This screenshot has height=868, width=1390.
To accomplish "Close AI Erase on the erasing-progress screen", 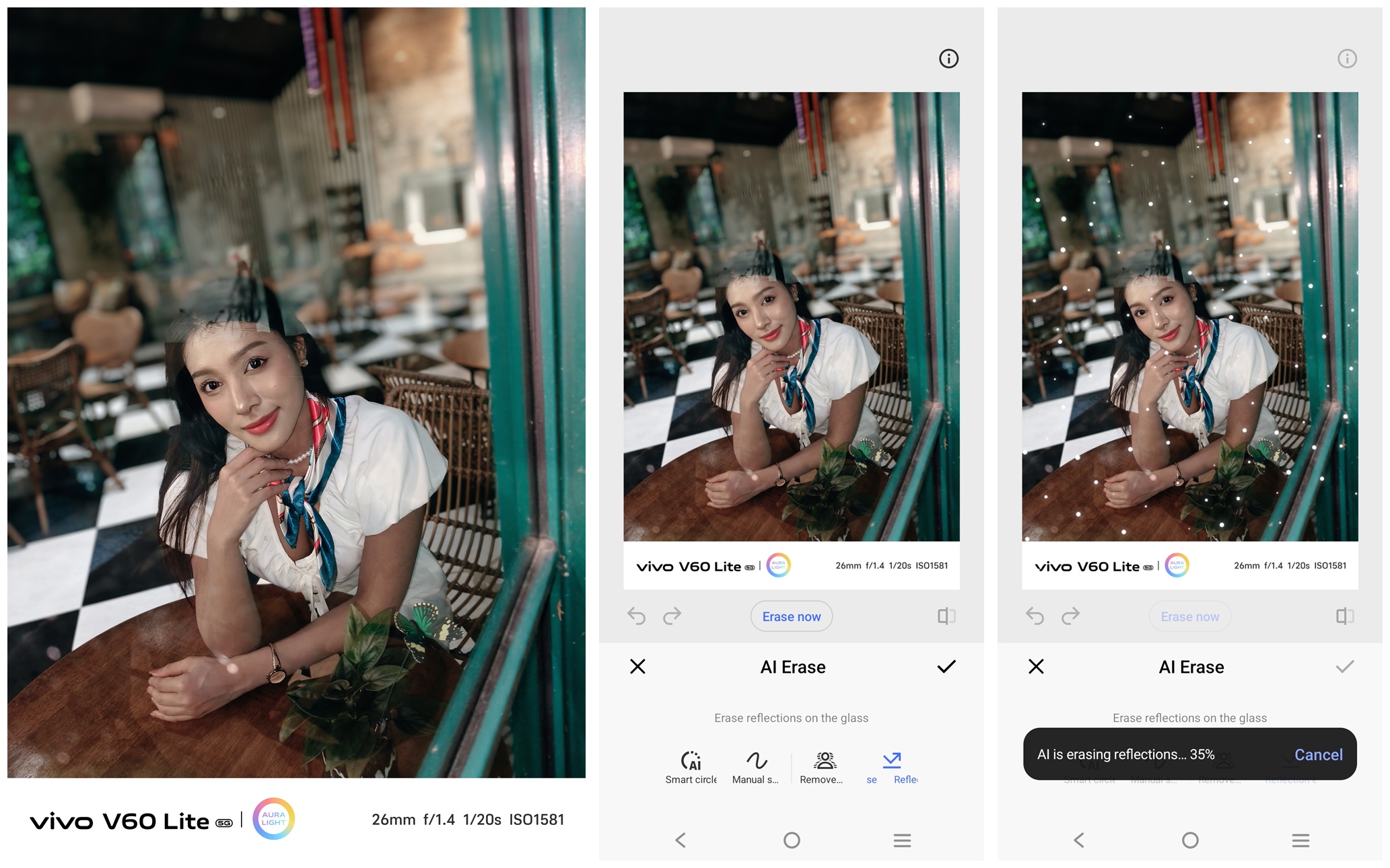I will [1036, 667].
